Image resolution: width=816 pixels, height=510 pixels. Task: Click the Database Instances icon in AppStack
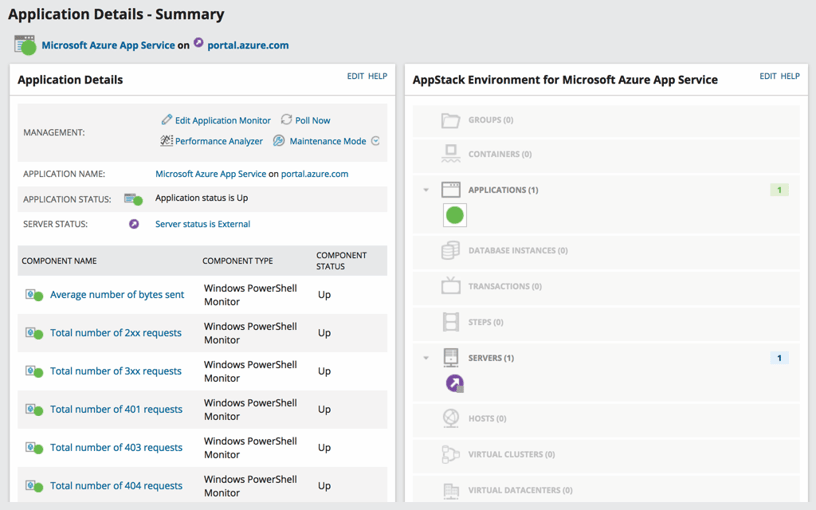point(451,250)
